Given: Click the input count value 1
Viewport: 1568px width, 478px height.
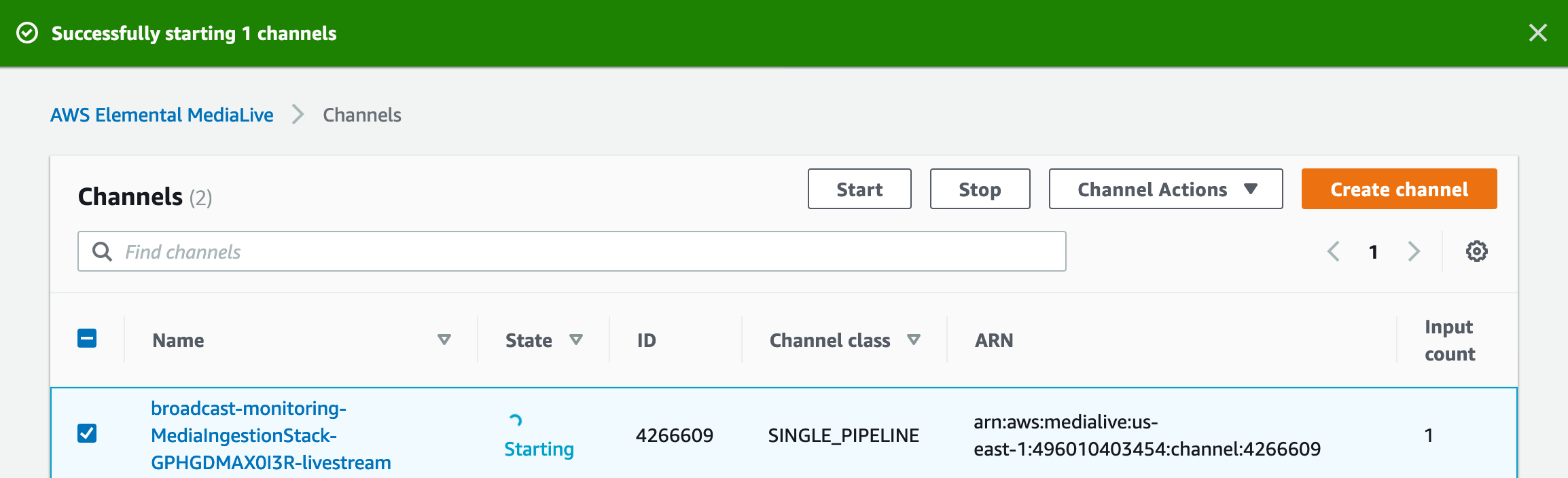Looking at the screenshot, I should tap(1429, 435).
